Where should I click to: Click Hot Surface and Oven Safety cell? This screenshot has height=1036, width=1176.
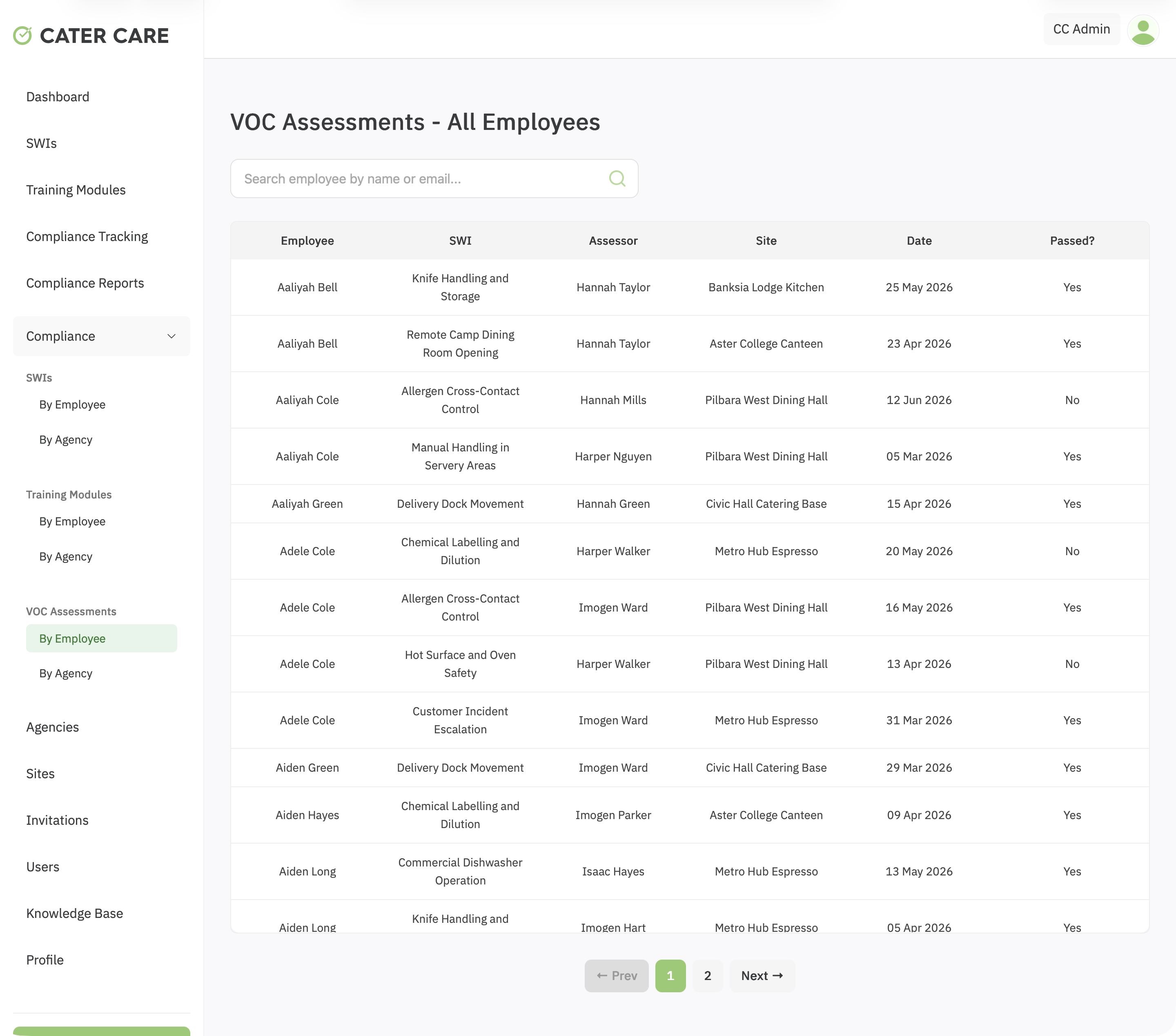[460, 663]
